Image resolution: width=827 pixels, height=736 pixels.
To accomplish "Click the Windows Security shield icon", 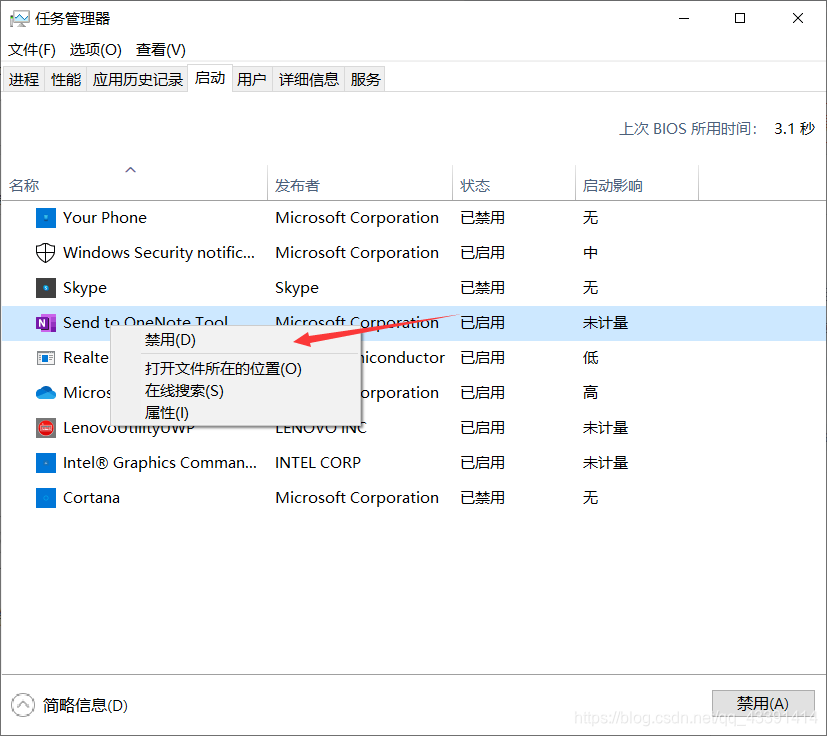I will [45, 253].
